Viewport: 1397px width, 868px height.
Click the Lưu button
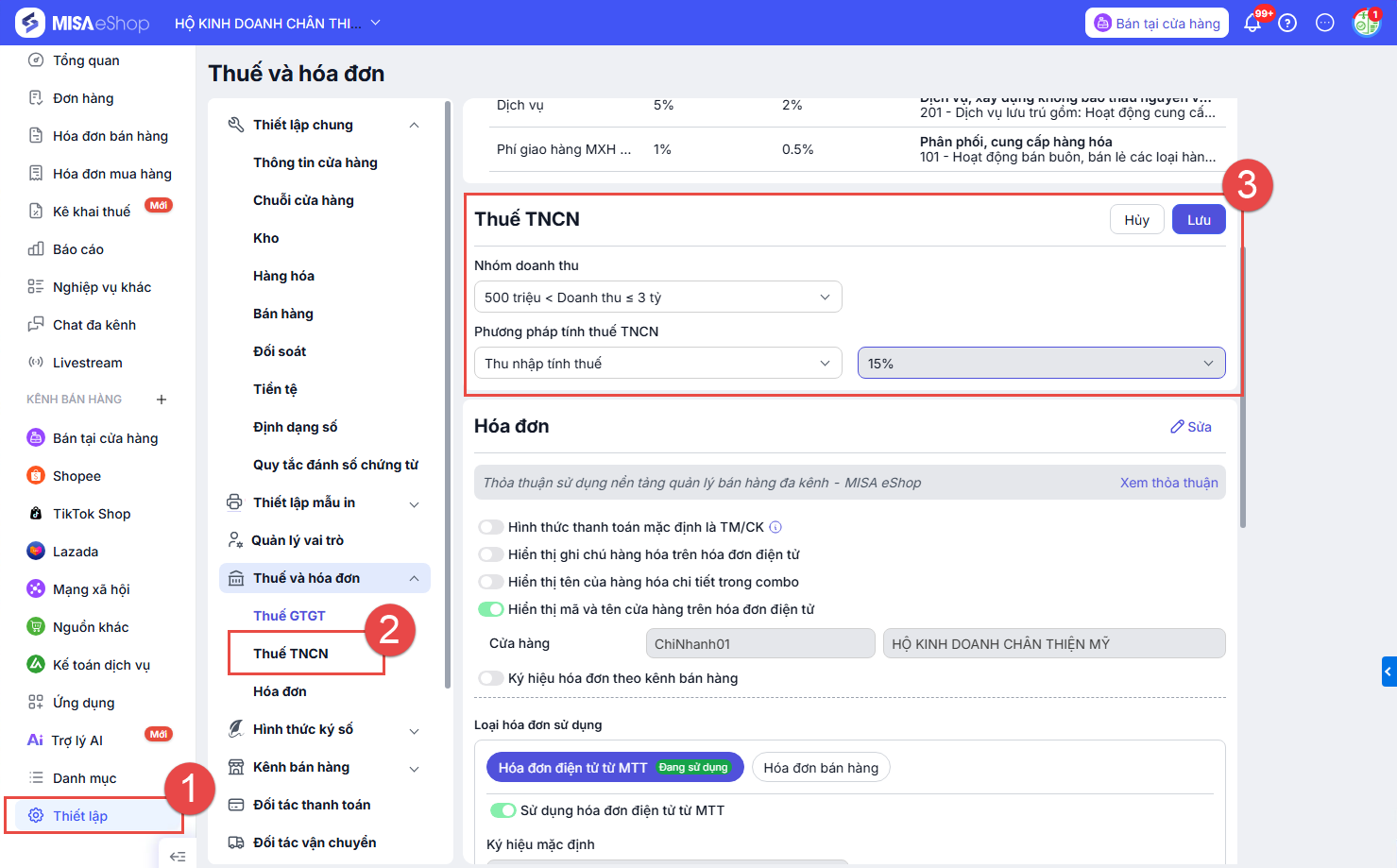click(1199, 220)
